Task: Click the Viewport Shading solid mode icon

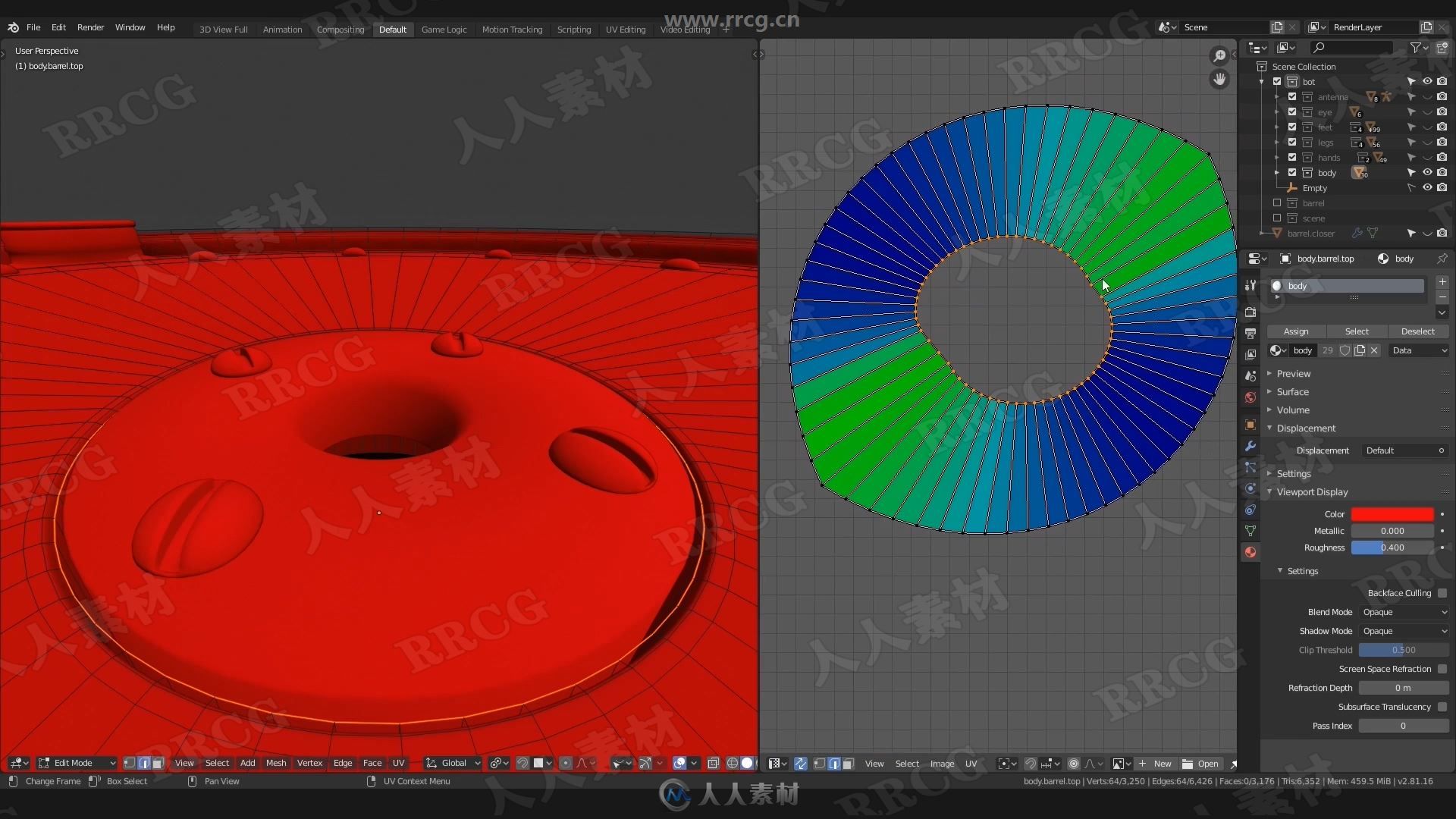Action: click(x=746, y=763)
